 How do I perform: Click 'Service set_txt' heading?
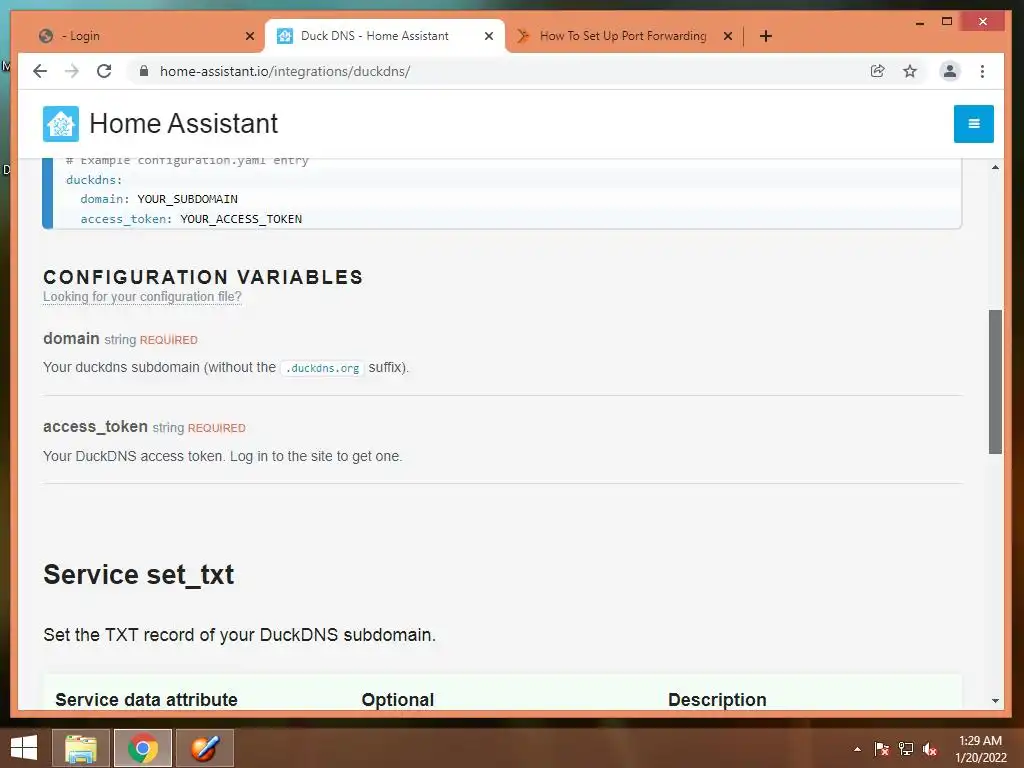click(x=138, y=575)
